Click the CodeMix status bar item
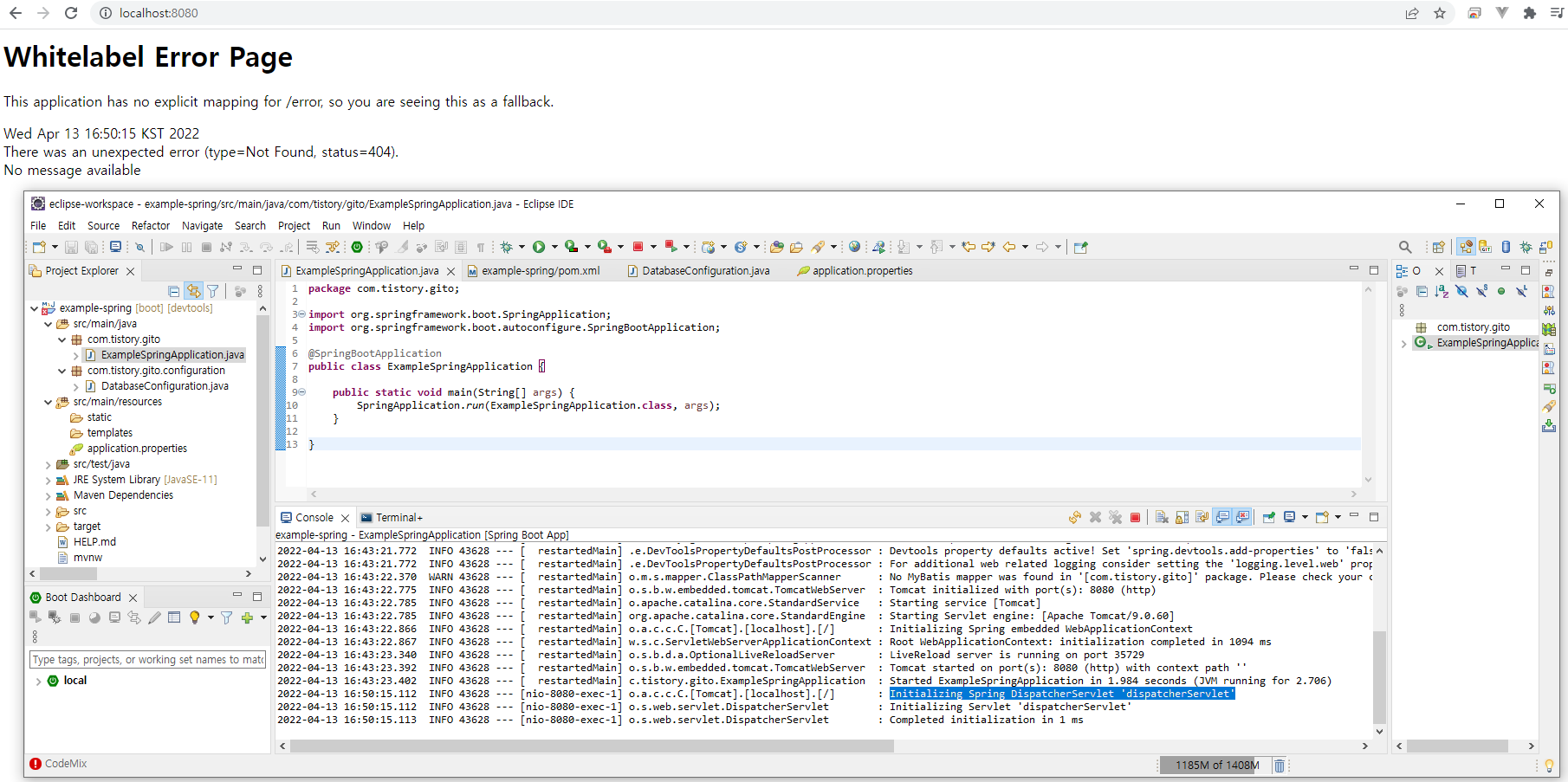The width and height of the screenshot is (1568, 782). coord(58,764)
